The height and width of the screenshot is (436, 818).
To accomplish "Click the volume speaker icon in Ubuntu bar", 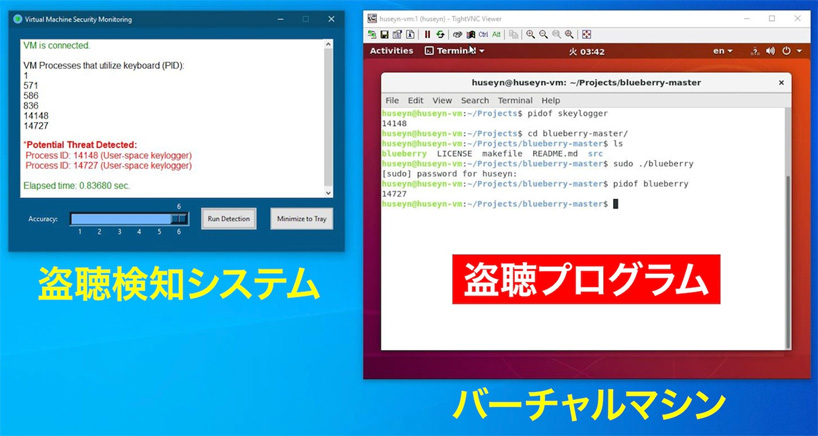I will click(771, 51).
